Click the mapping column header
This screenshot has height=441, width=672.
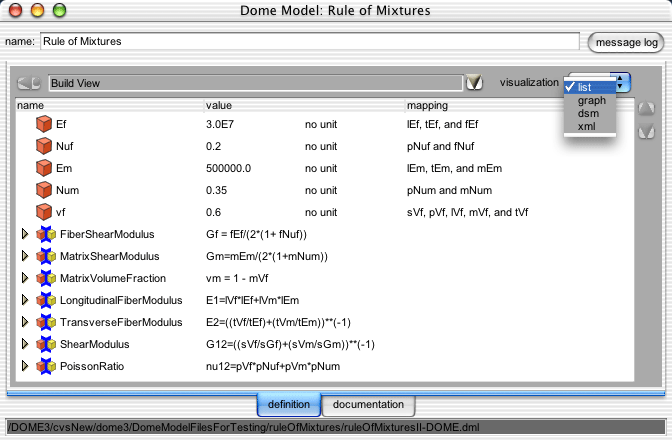(520, 105)
